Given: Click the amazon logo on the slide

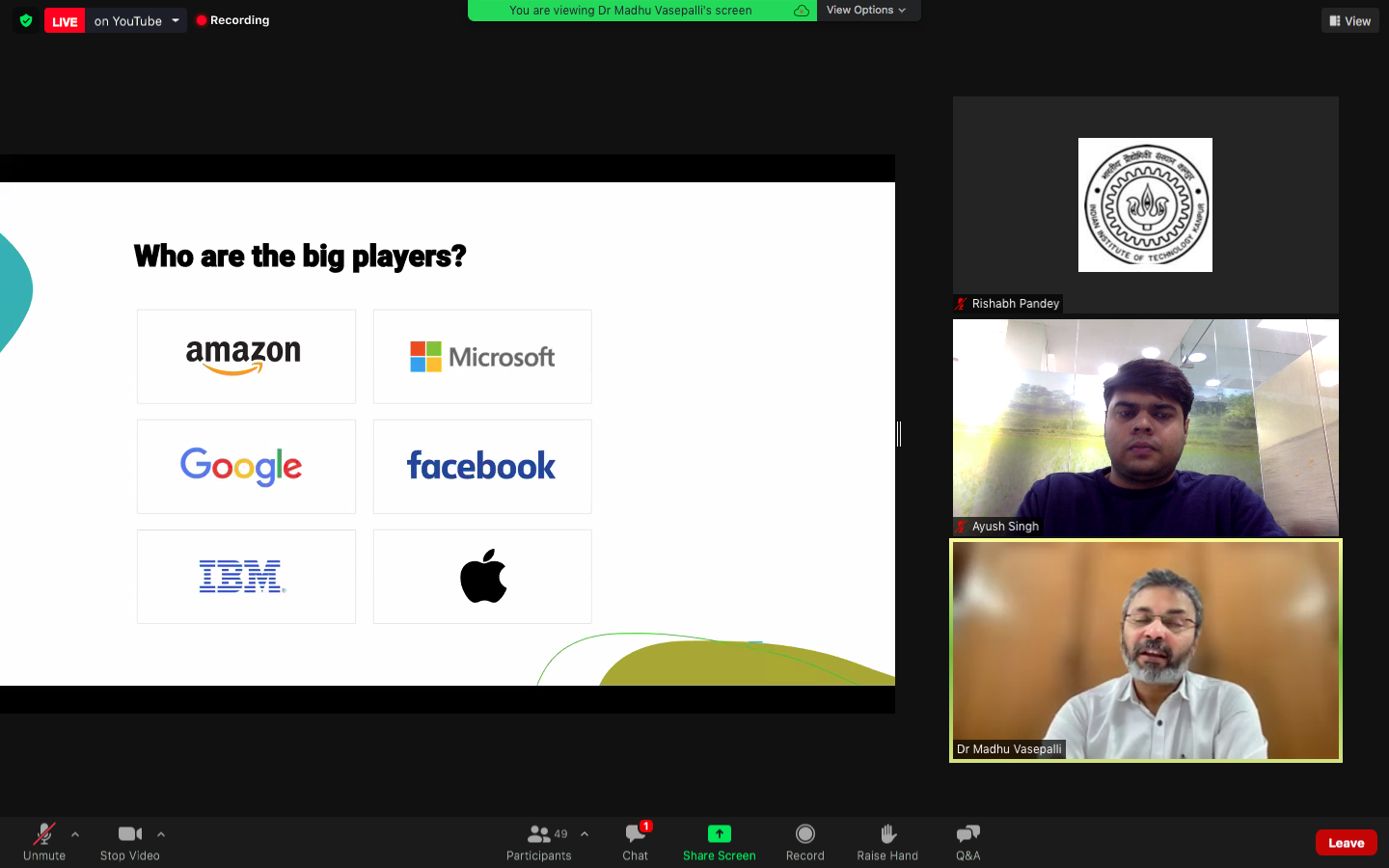Looking at the screenshot, I should (x=243, y=356).
